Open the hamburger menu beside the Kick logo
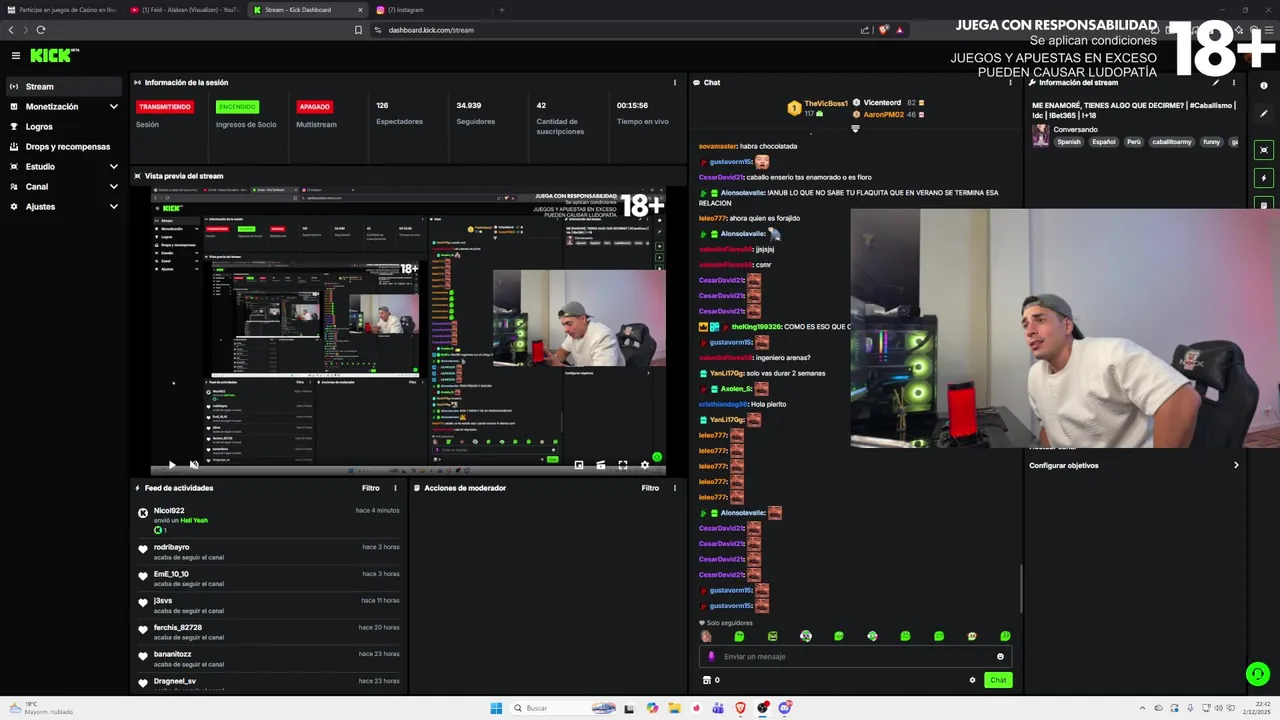 (16, 56)
